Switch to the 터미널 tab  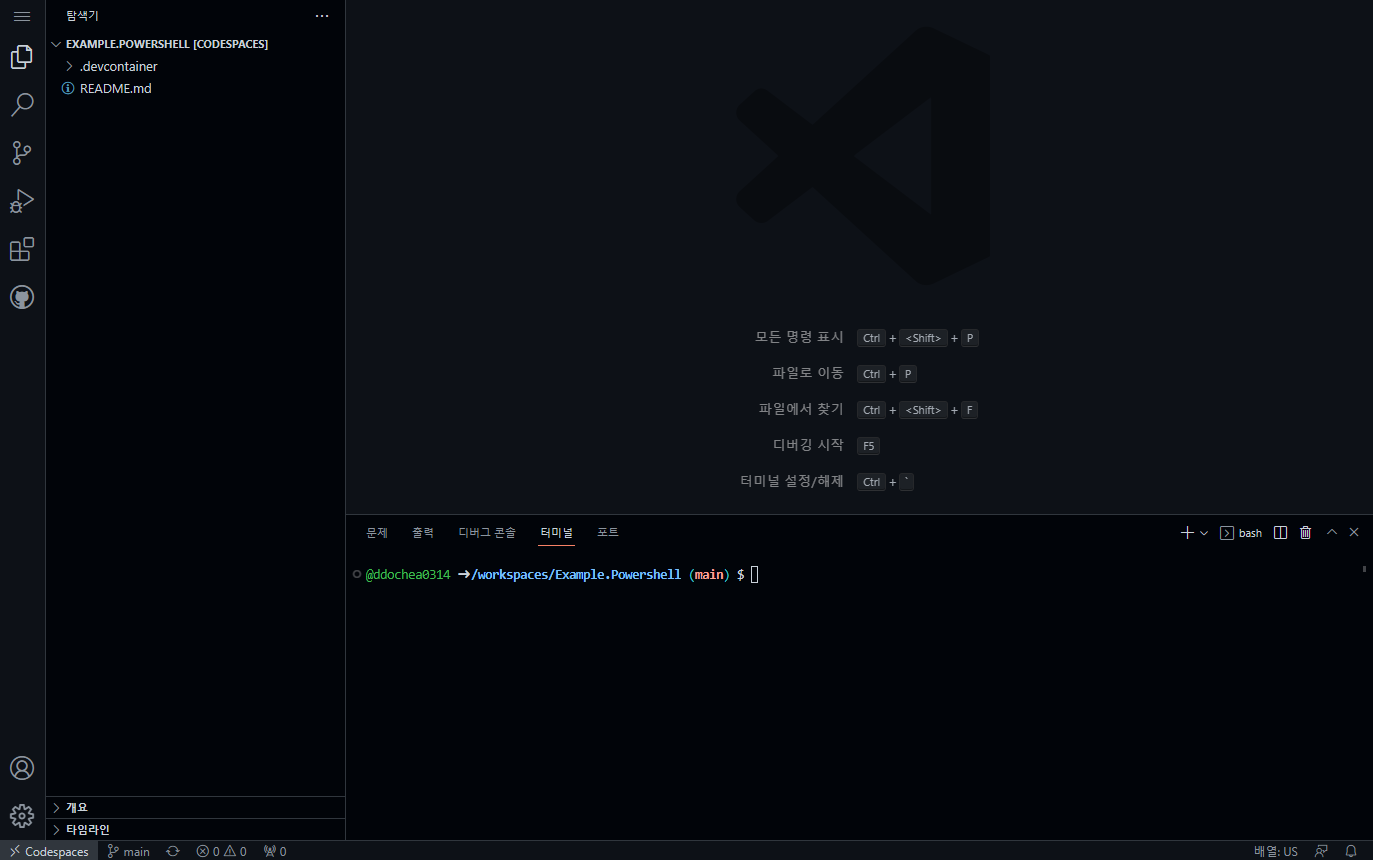(556, 533)
